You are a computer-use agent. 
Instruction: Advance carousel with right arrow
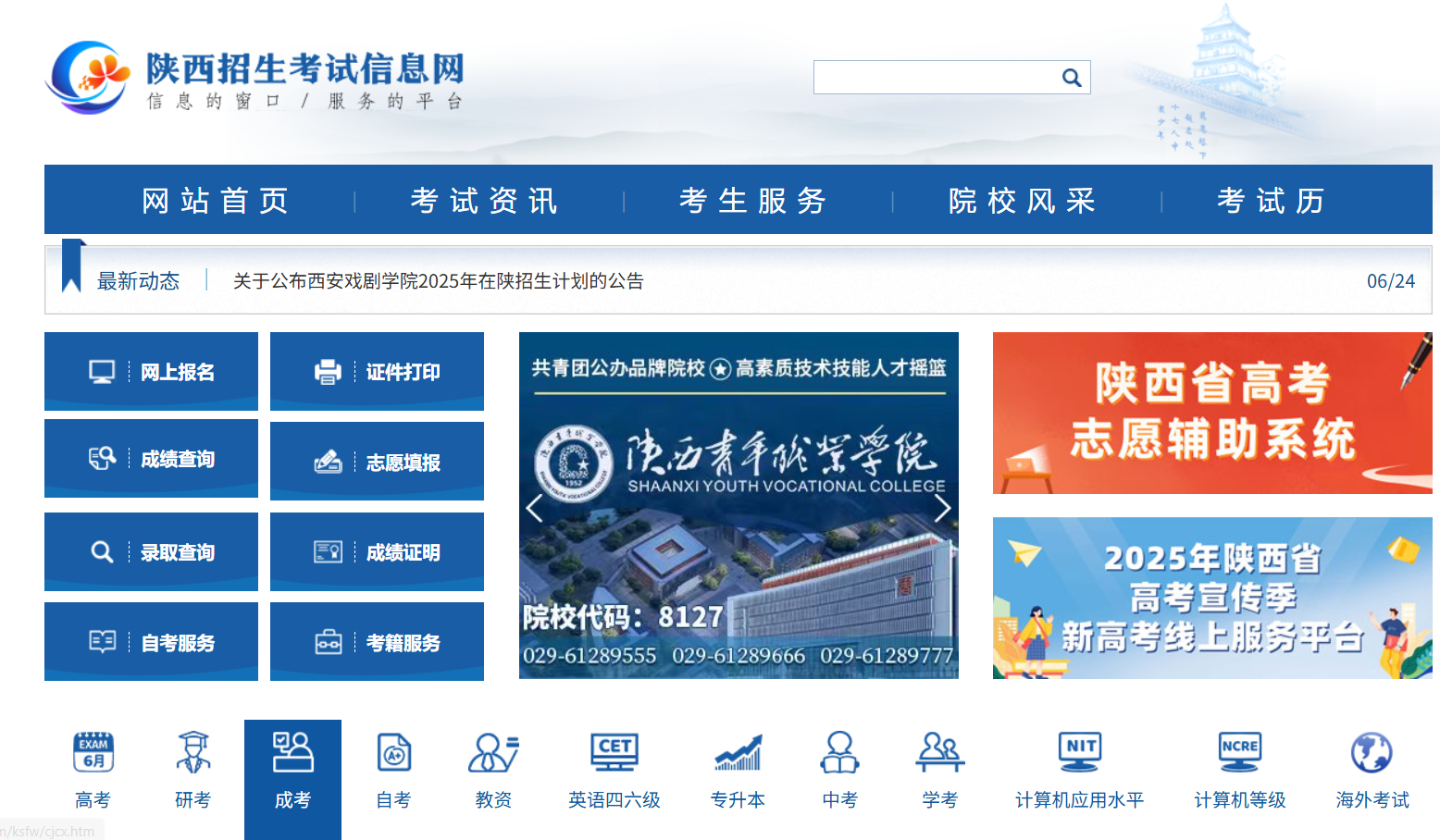click(x=943, y=508)
